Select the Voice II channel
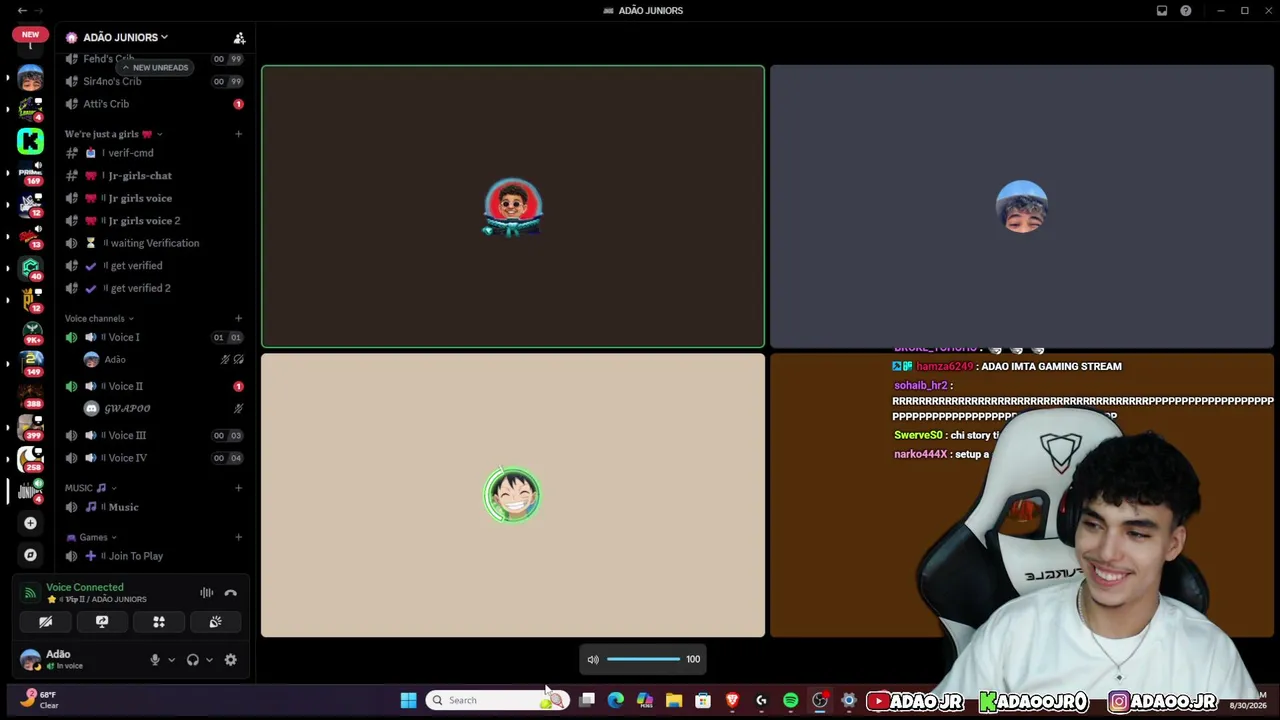 [x=154, y=386]
